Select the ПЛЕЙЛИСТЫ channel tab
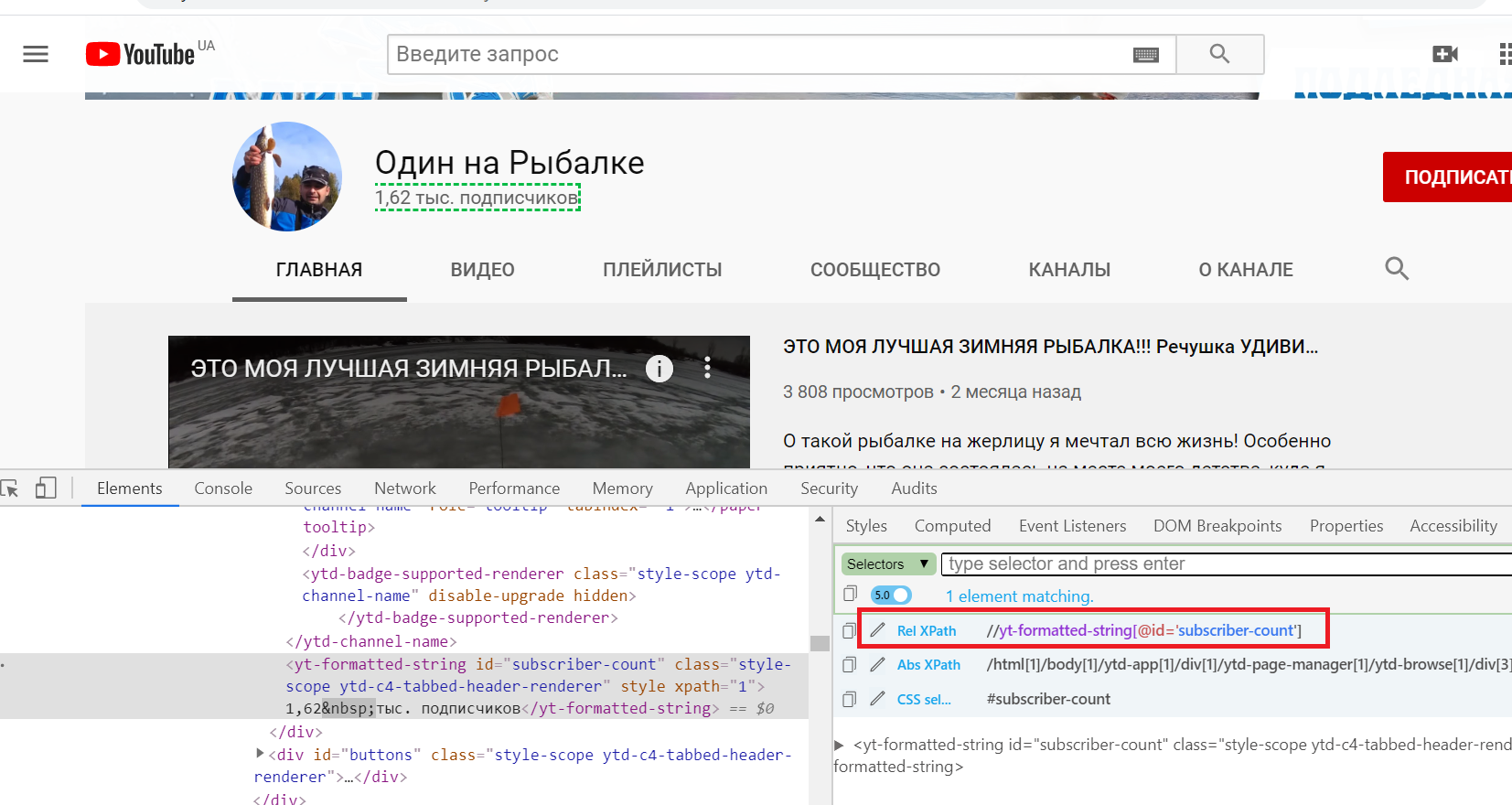This screenshot has height=805, width=1512. (x=662, y=270)
